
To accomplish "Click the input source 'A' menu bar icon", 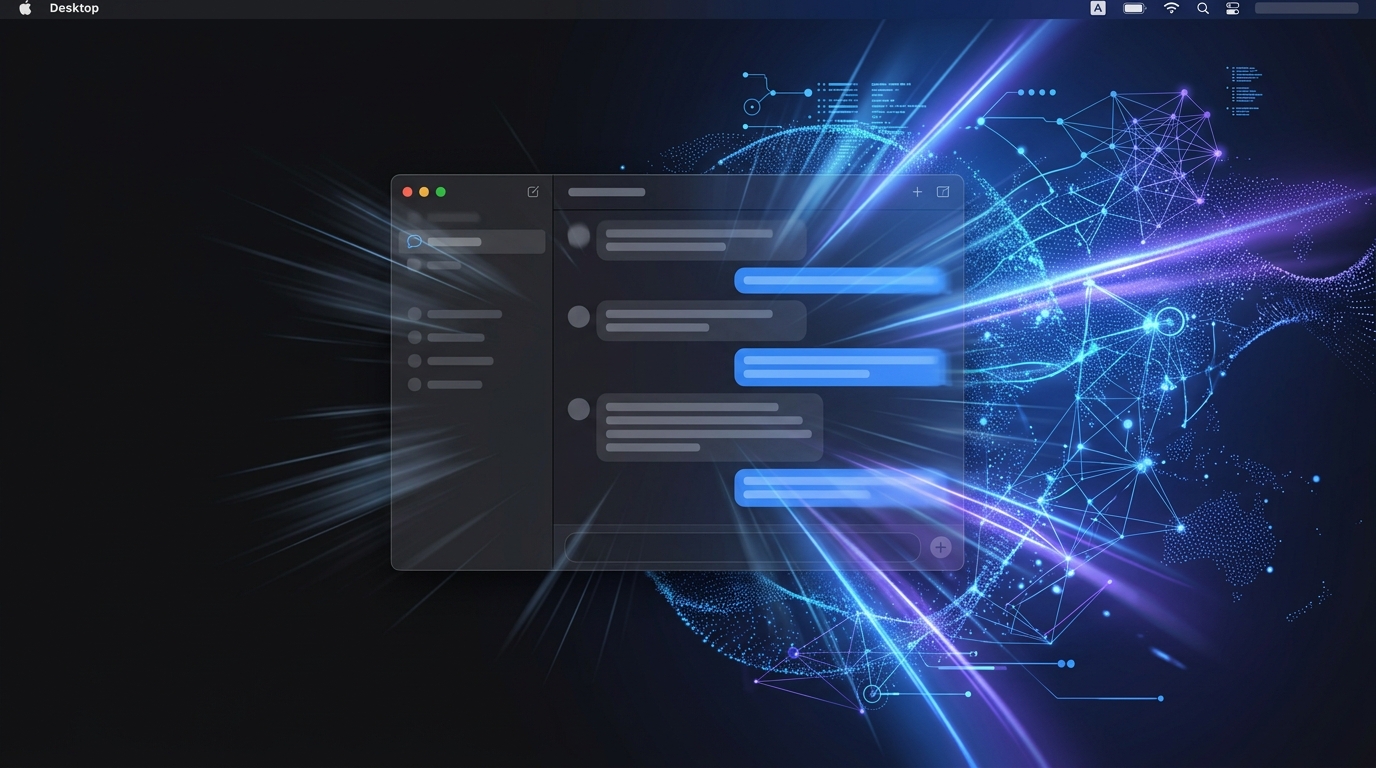I will (1097, 8).
